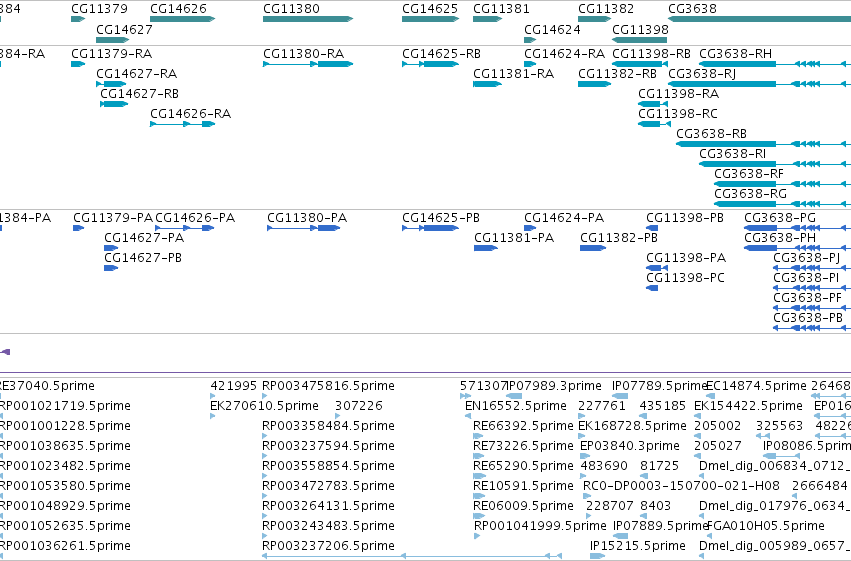Click the long RP003237206.5prime alignment line

pos(412,556)
